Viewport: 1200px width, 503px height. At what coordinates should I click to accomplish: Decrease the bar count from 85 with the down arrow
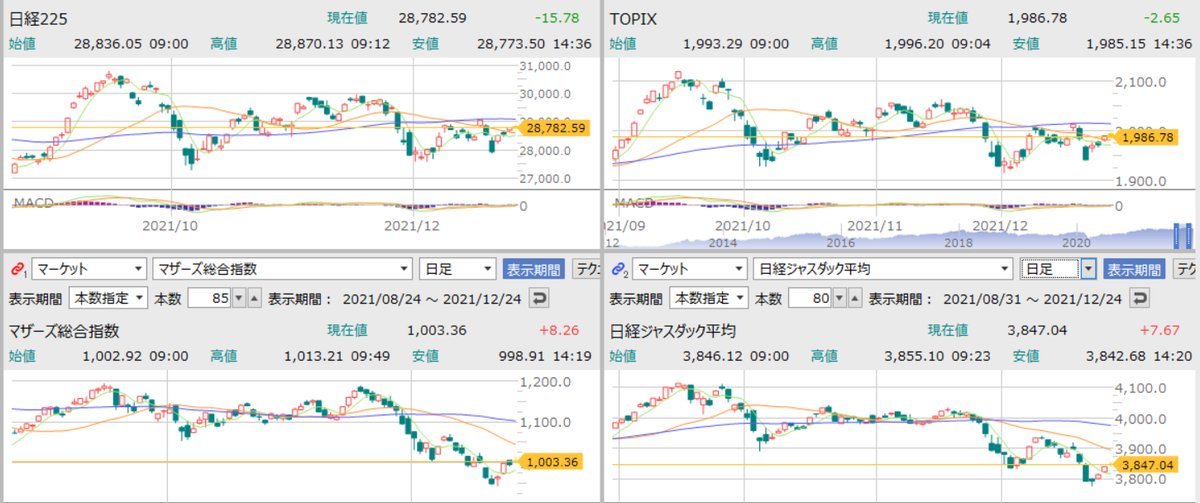pyautogui.click(x=240, y=298)
